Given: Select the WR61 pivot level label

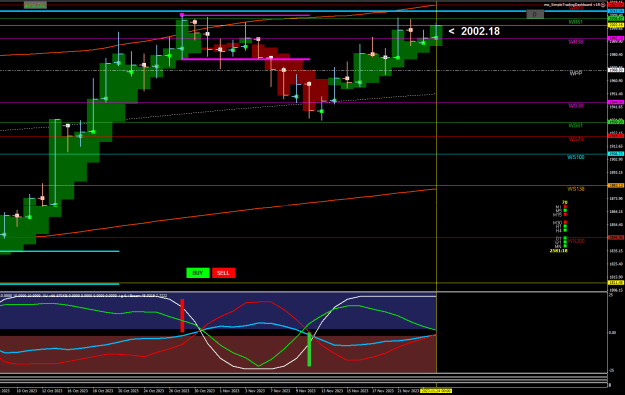Looking at the screenshot, I should pyautogui.click(x=576, y=22).
